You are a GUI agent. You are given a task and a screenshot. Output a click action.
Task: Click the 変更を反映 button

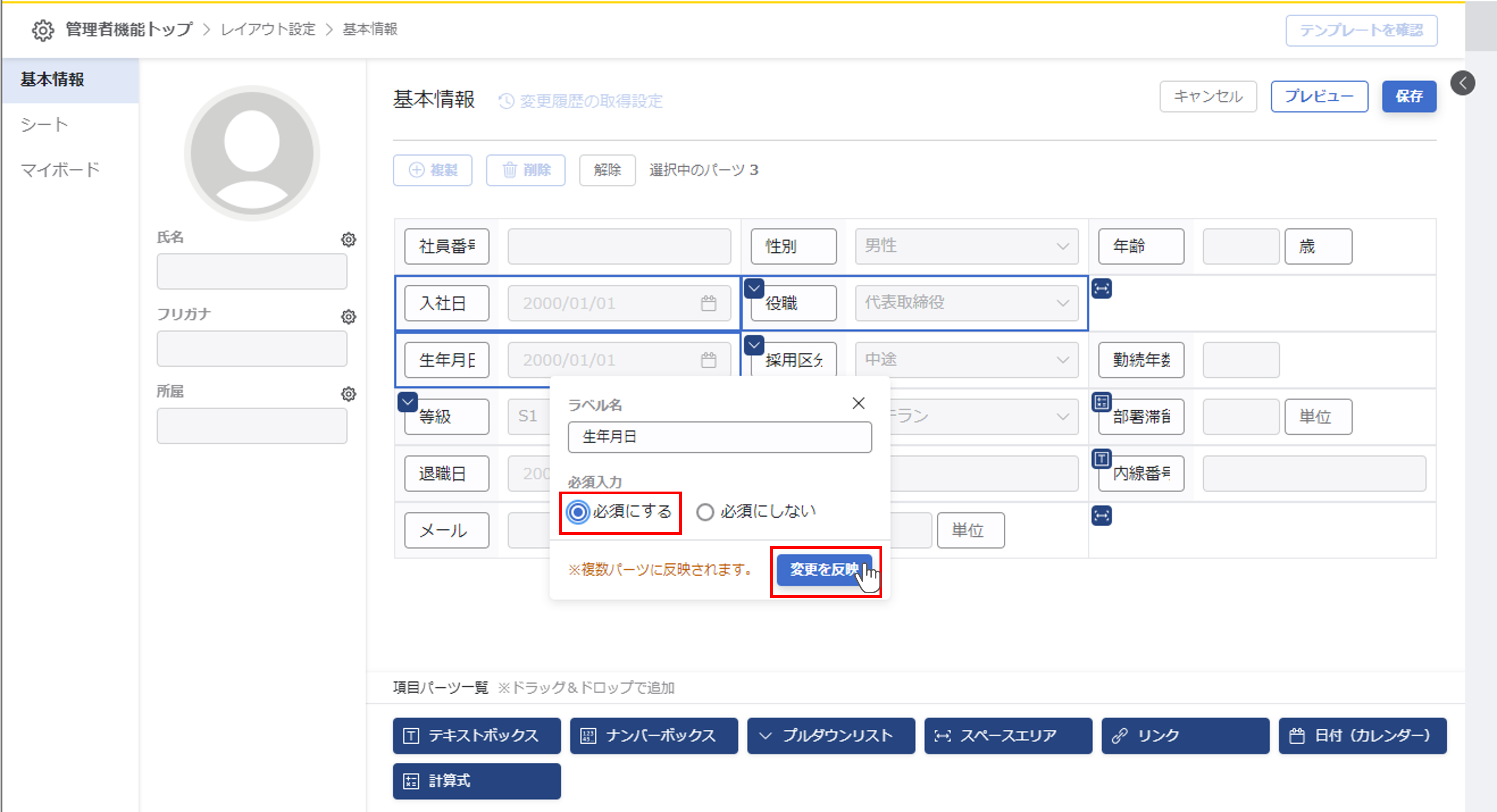pos(823,569)
